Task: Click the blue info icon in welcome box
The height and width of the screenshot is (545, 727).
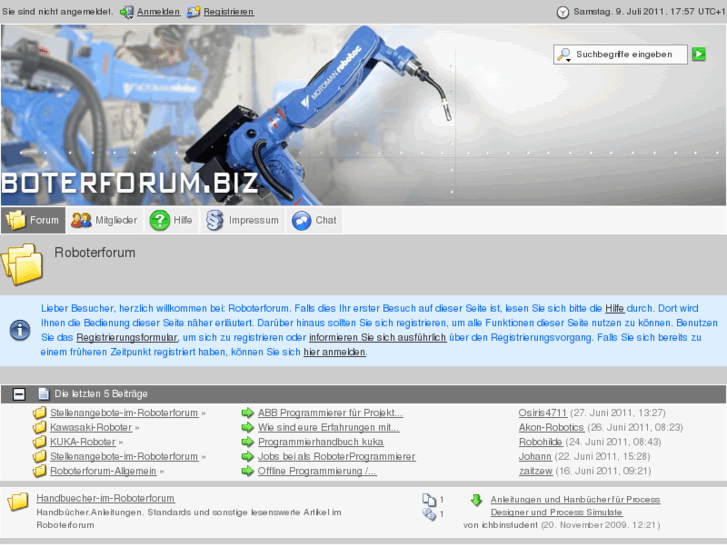Action: coord(20,330)
